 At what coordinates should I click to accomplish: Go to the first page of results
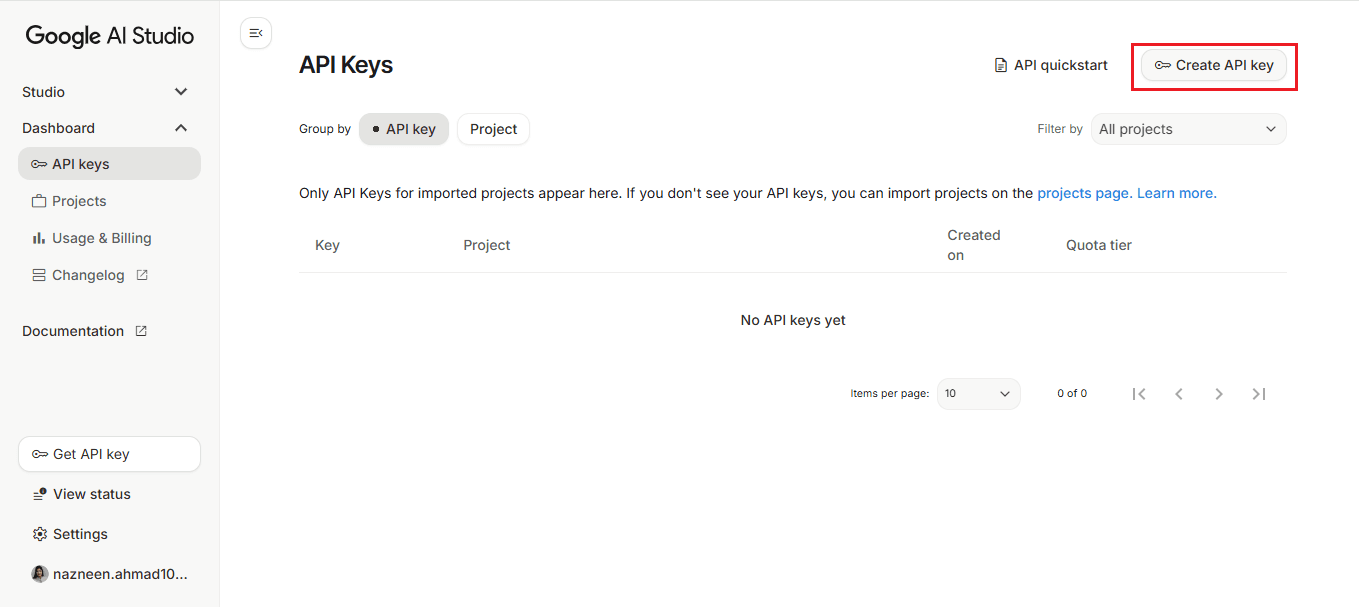coord(1139,394)
